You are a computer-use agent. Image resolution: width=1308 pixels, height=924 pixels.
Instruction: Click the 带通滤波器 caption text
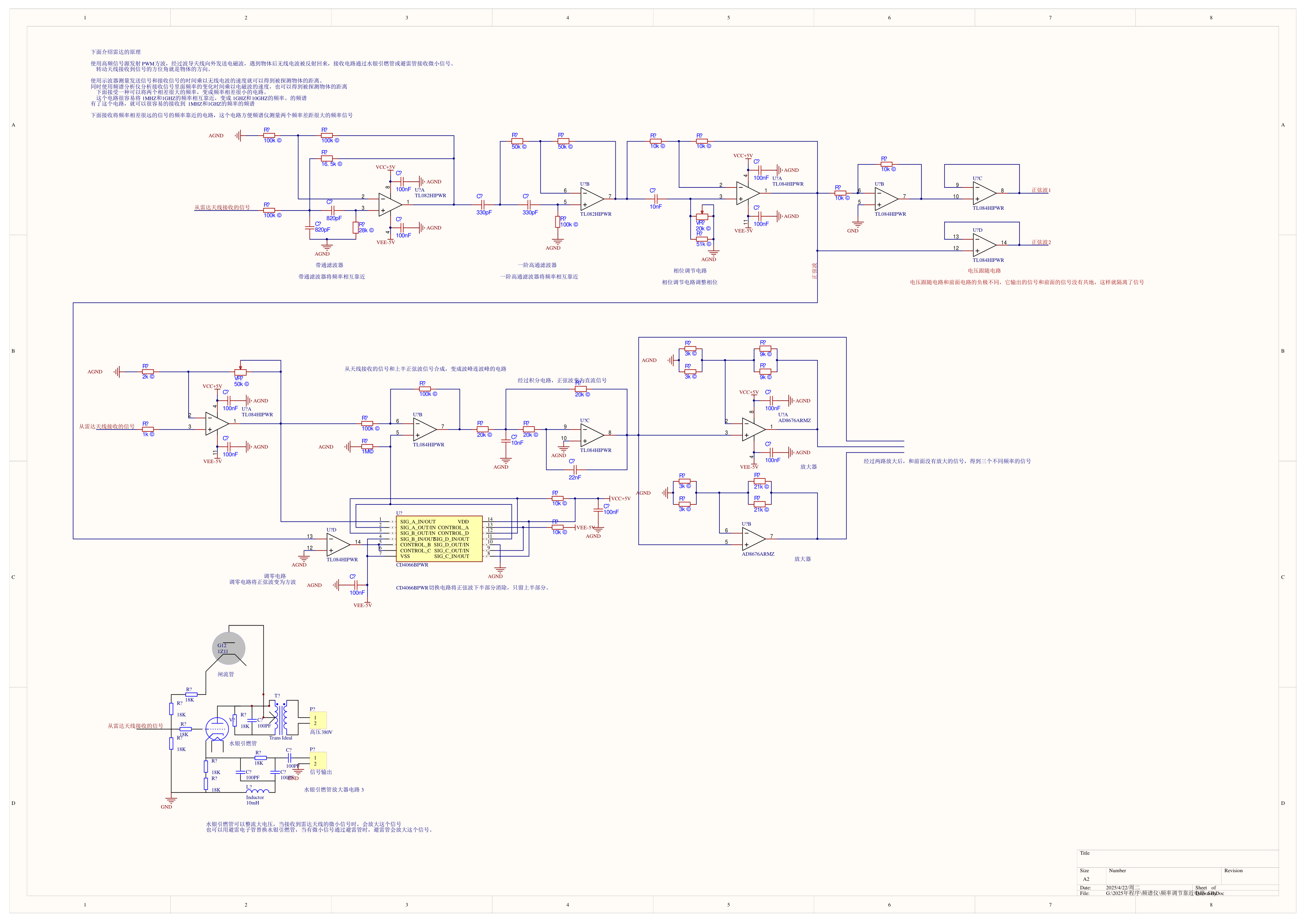pos(329,265)
